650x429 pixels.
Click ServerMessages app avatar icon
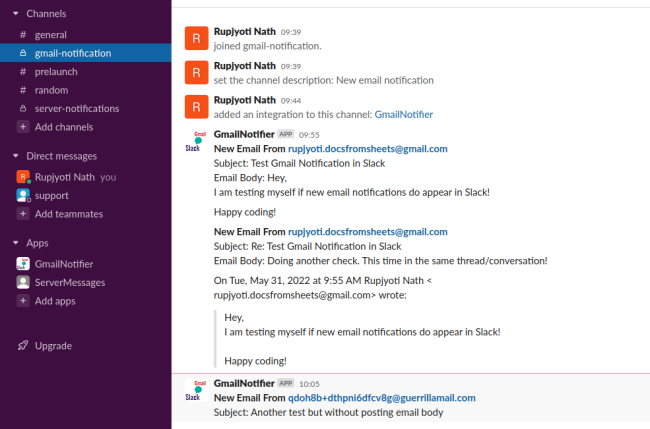23,282
